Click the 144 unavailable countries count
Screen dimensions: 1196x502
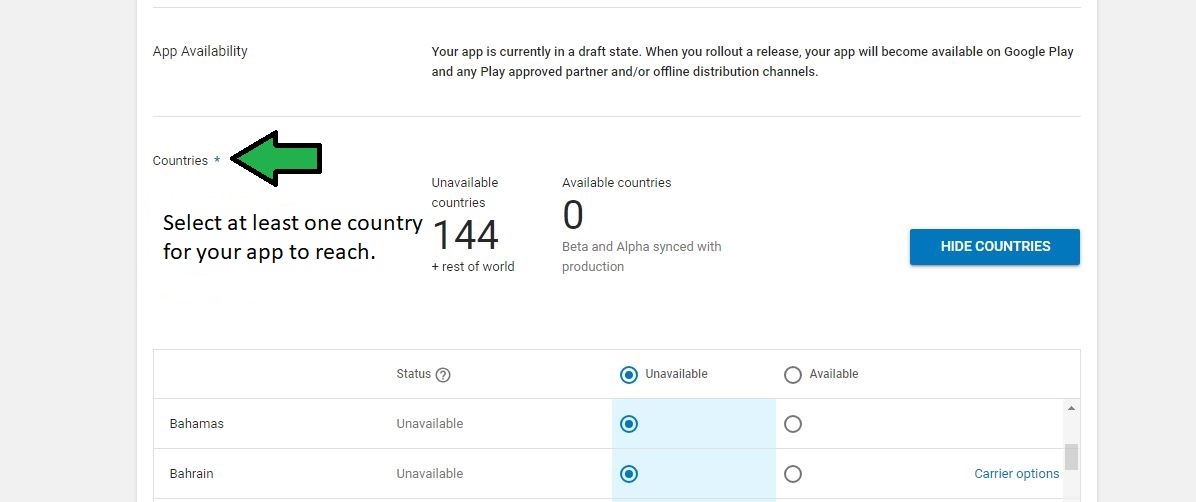pyautogui.click(x=465, y=235)
